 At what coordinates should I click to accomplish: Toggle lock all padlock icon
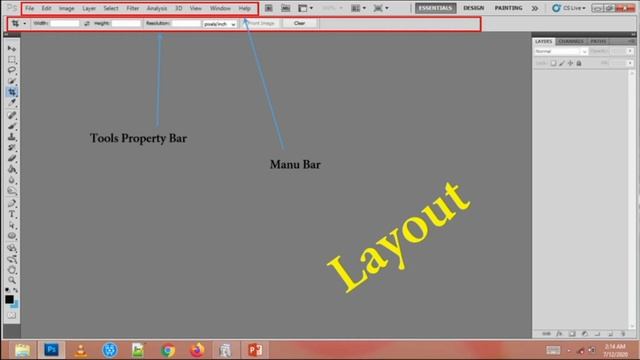579,63
